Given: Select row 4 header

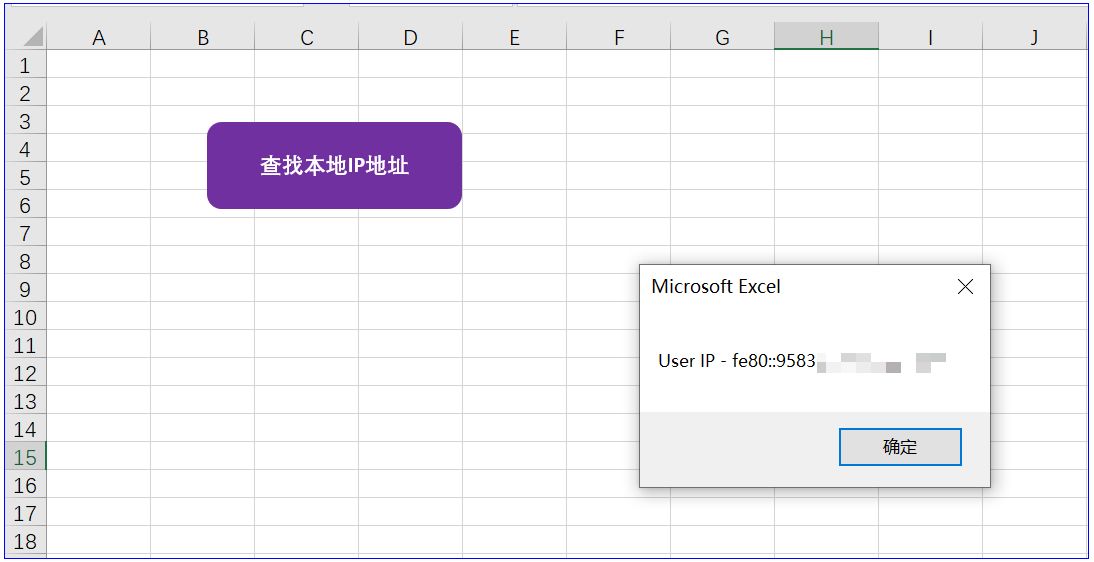Looking at the screenshot, I should pos(26,148).
